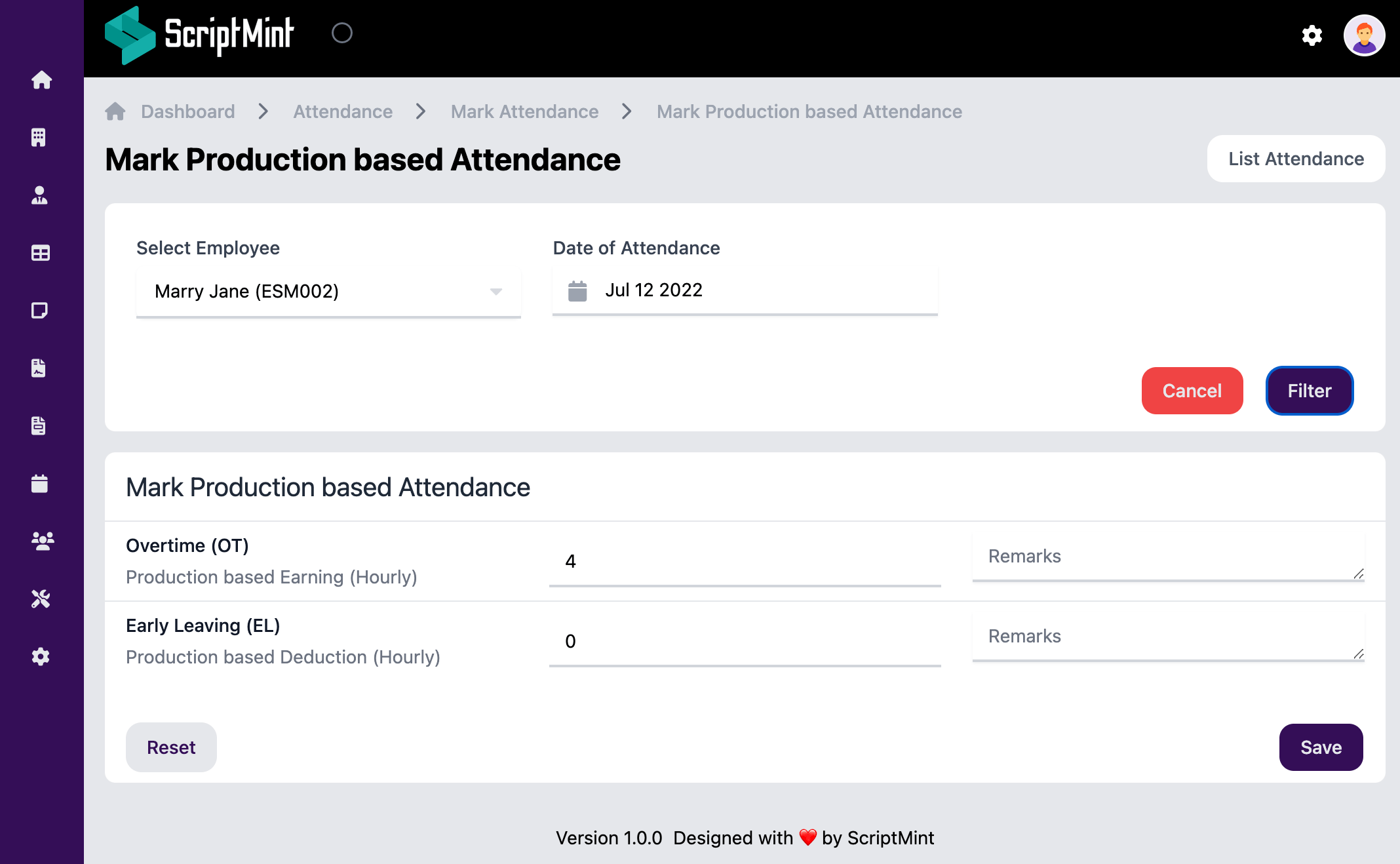Select the report document icon
The width and height of the screenshot is (1400, 864).
coord(39,368)
